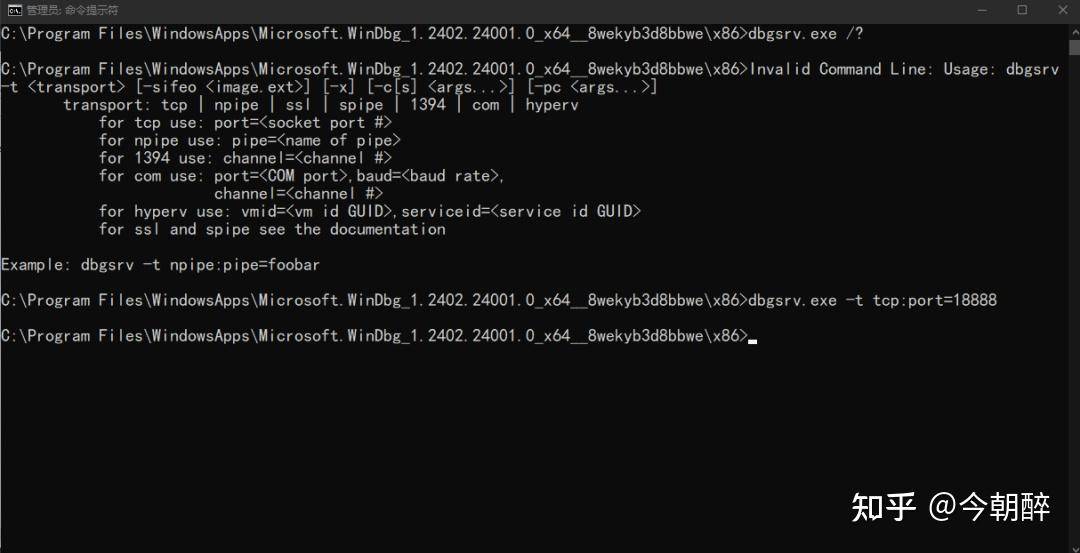This screenshot has width=1080, height=553.
Task: Click the 'Invalid Command Line' message
Action: [842, 70]
